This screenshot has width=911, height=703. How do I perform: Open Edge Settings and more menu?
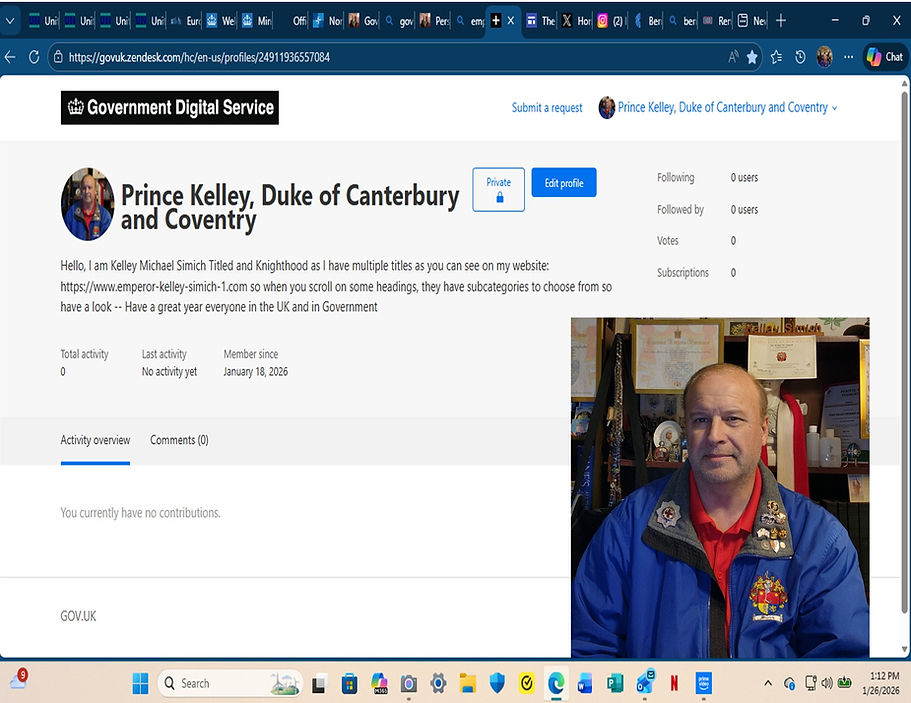[849, 57]
